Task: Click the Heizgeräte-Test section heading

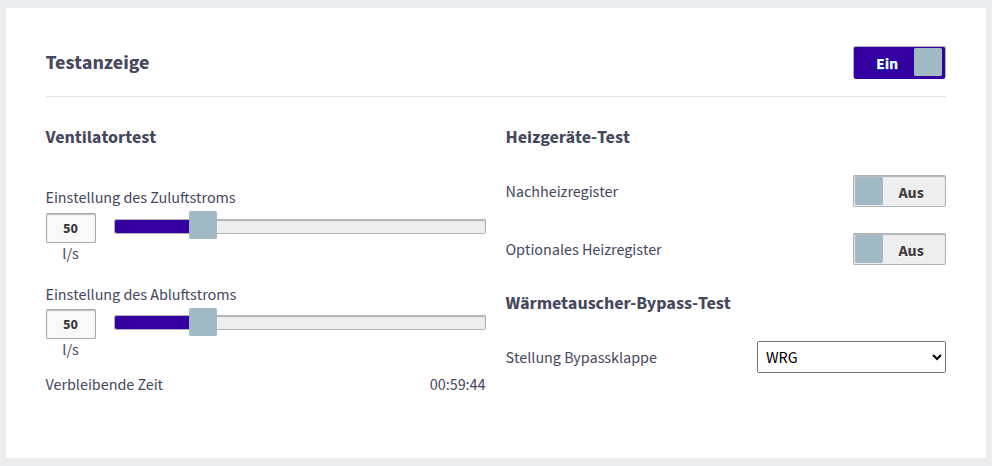Action: point(567,138)
